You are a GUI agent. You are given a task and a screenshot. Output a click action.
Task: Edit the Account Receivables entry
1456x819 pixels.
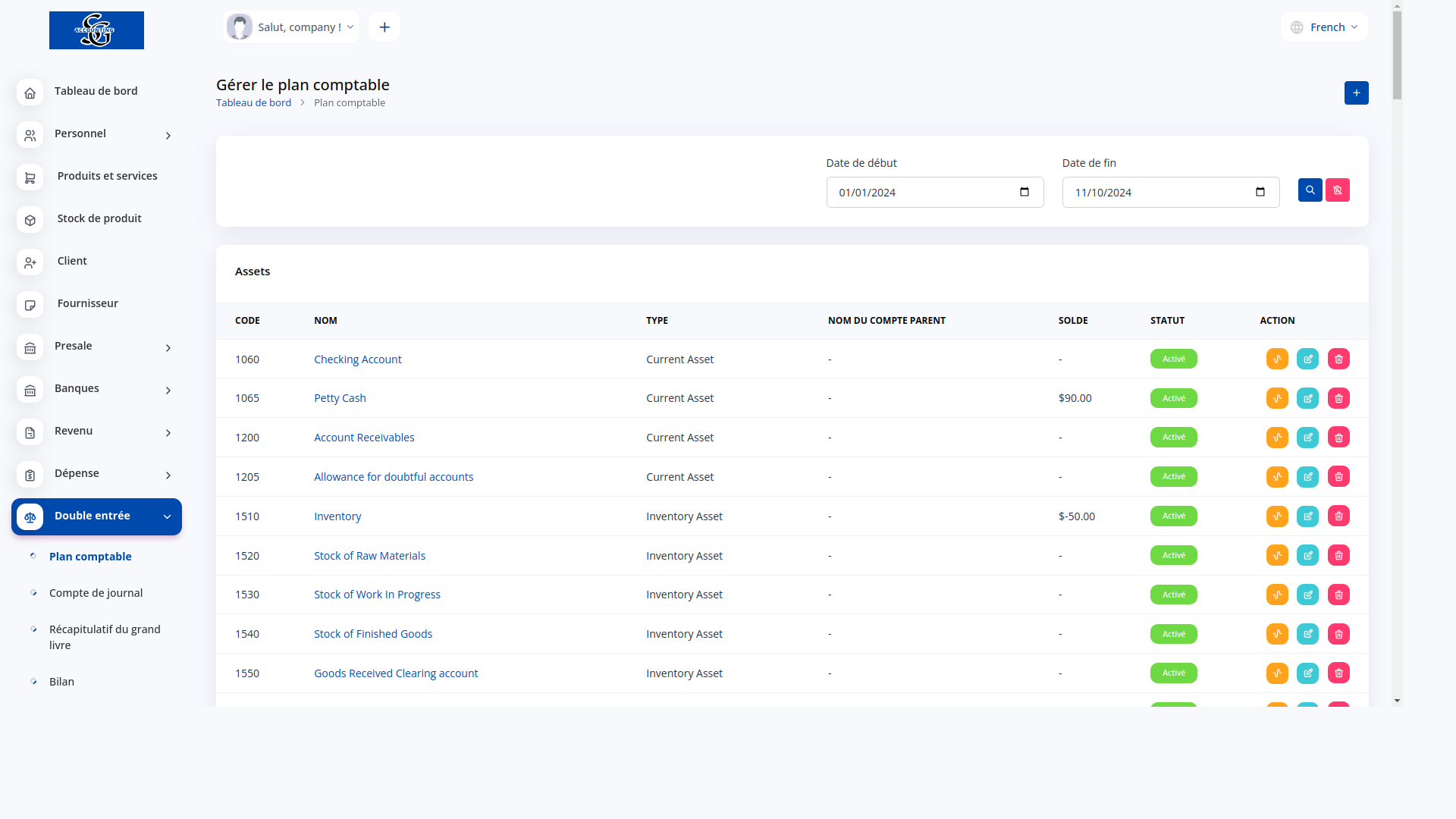click(x=1307, y=438)
